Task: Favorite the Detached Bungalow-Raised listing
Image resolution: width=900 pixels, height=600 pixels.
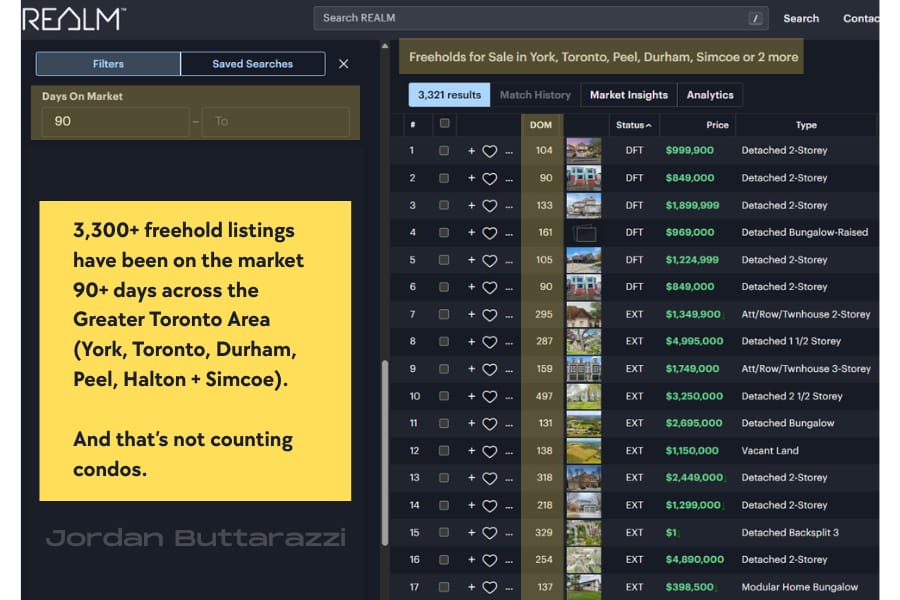Action: 490,233
